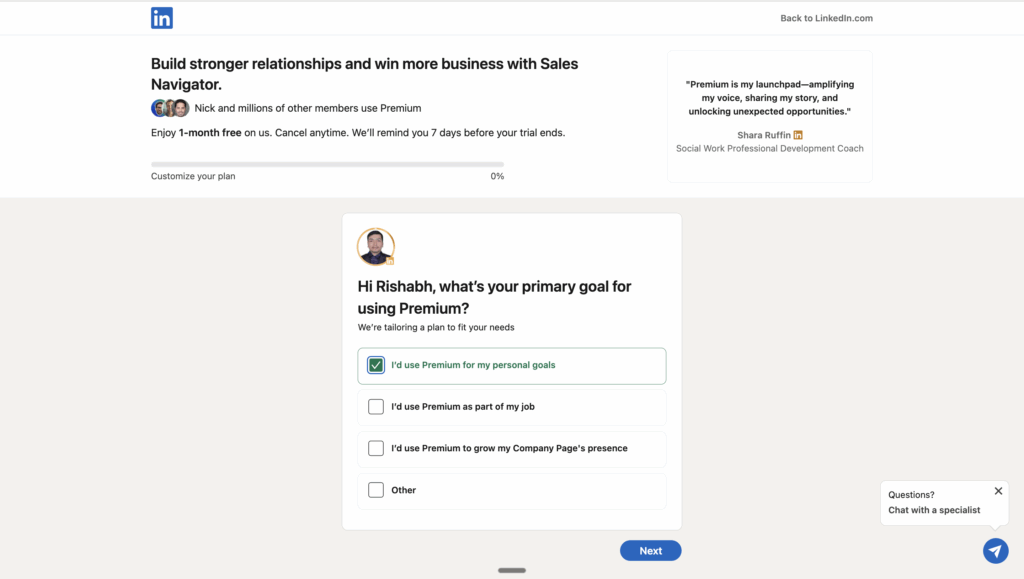Close the Questions chat popup

[x=998, y=491]
